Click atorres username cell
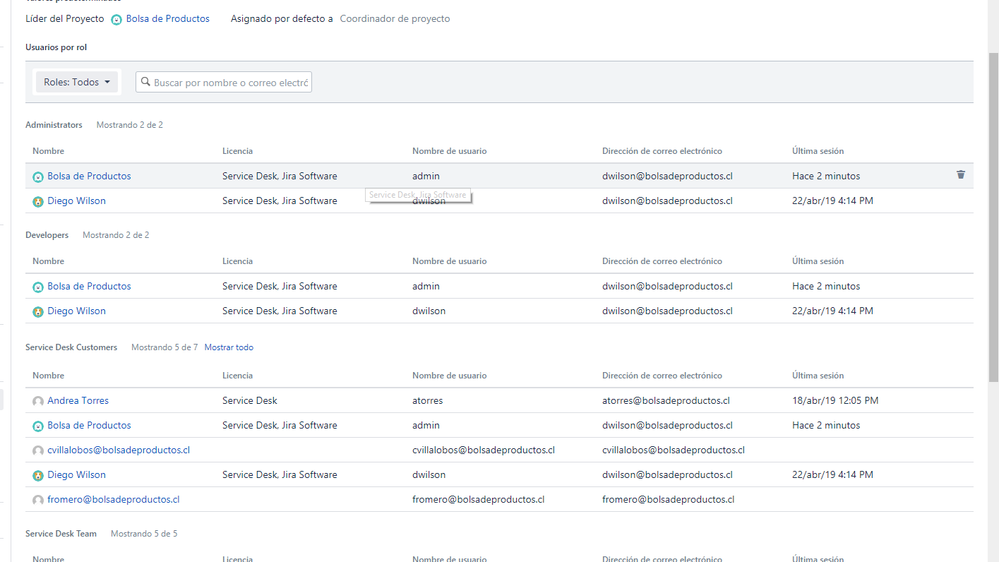Screen dimensions: 999x562 [428, 400]
